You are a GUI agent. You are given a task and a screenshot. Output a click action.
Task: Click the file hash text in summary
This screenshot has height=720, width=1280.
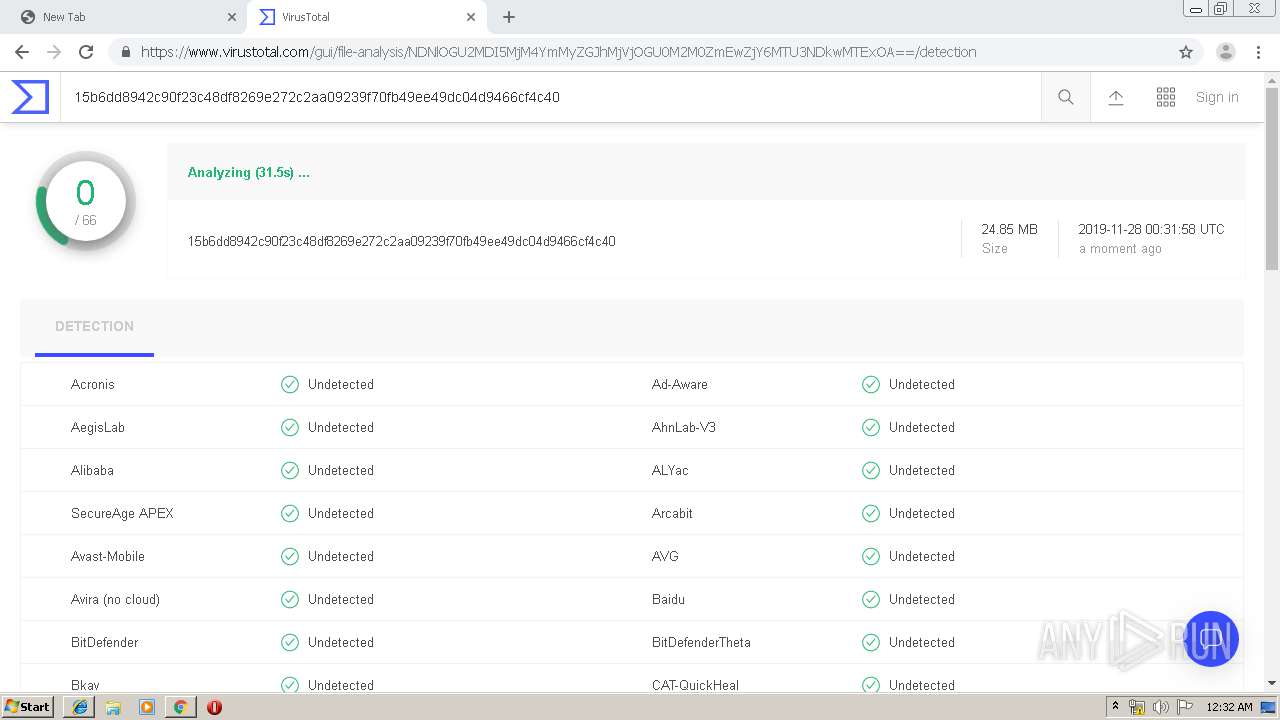point(401,241)
